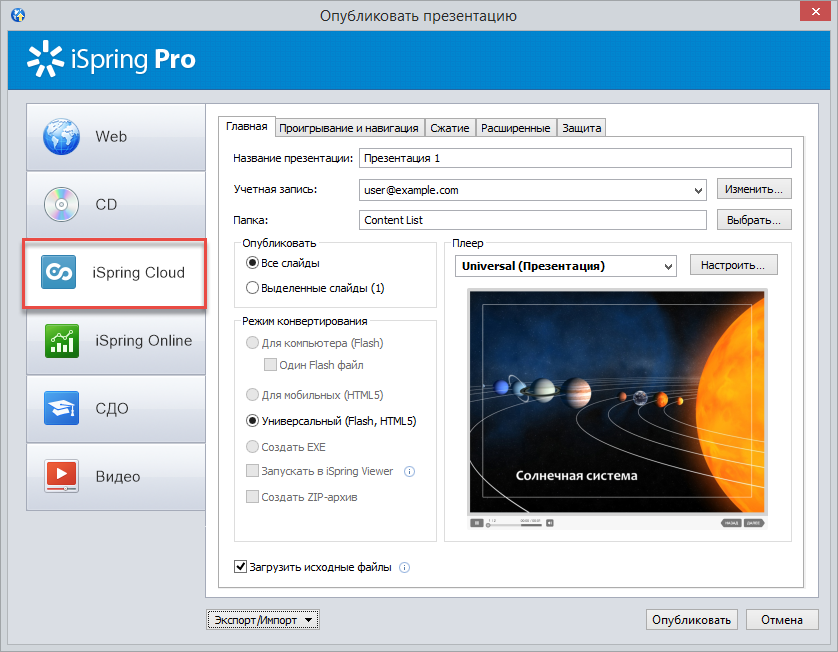Viewport: 838px width, 652px height.
Task: Click the Отмена button
Action: 782,620
